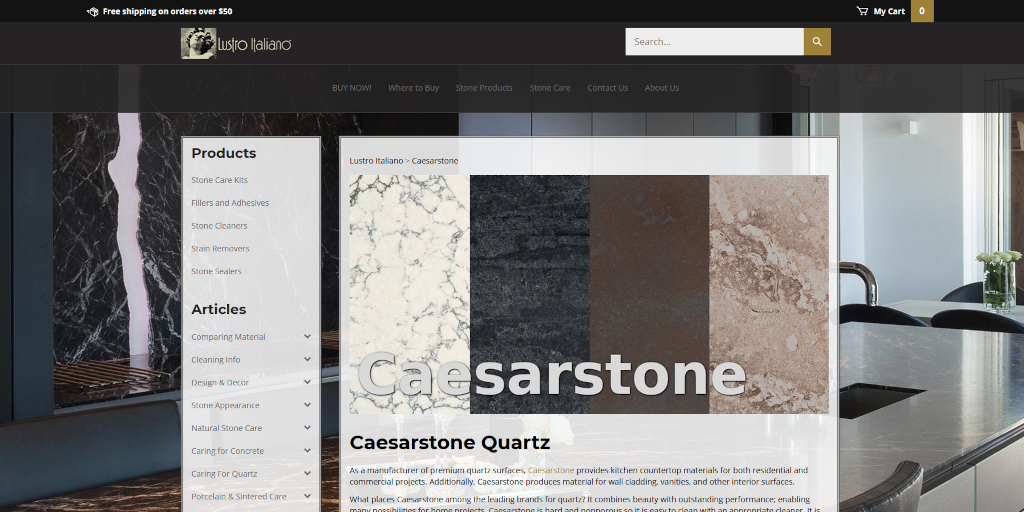Expand the Porcelain & Sintered Care chevron
Viewport: 1024px width, 512px height.
(307, 496)
